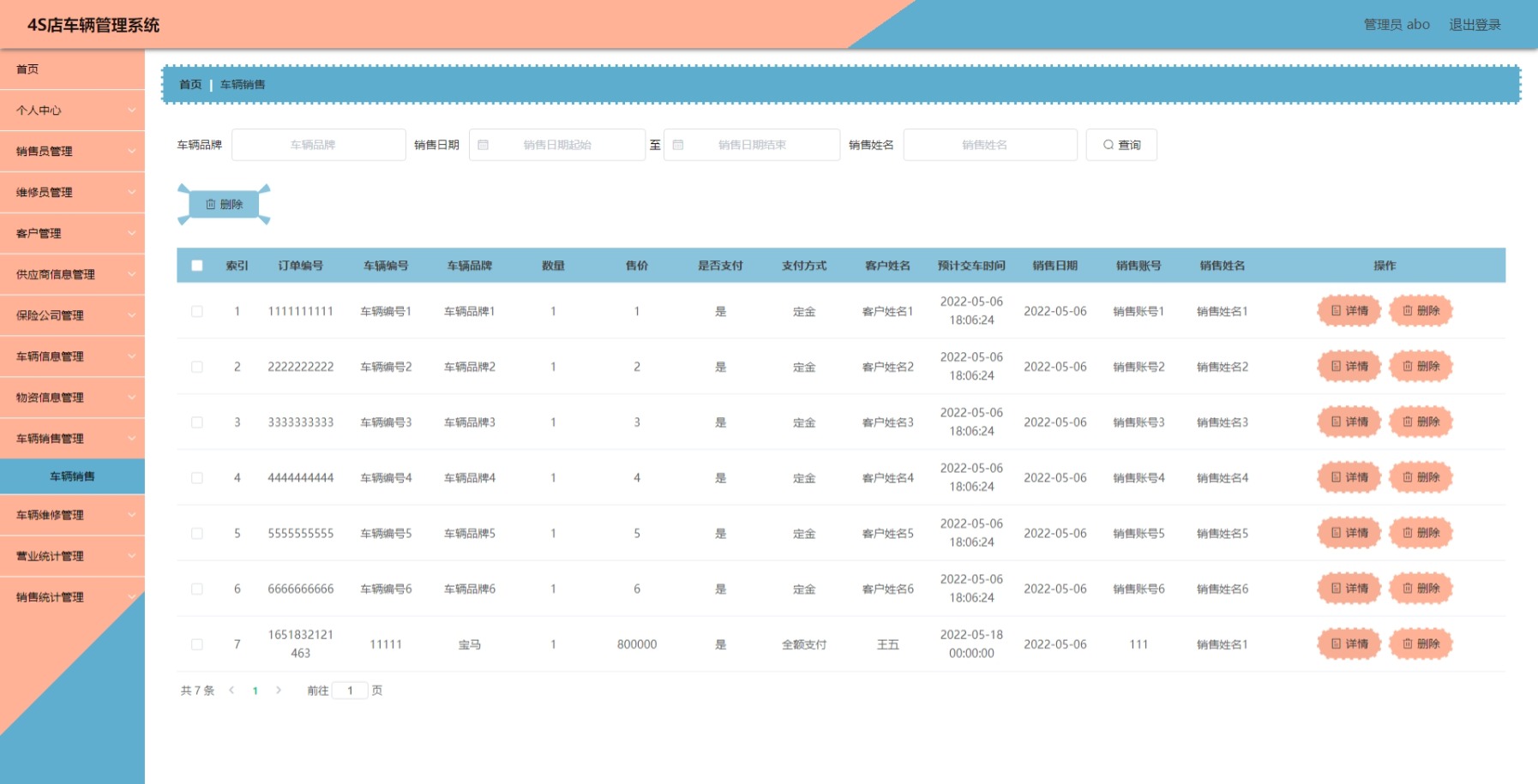Viewport: 1538px width, 784px height.
Task: Click the batch 删除 button above the table
Action: point(224,204)
